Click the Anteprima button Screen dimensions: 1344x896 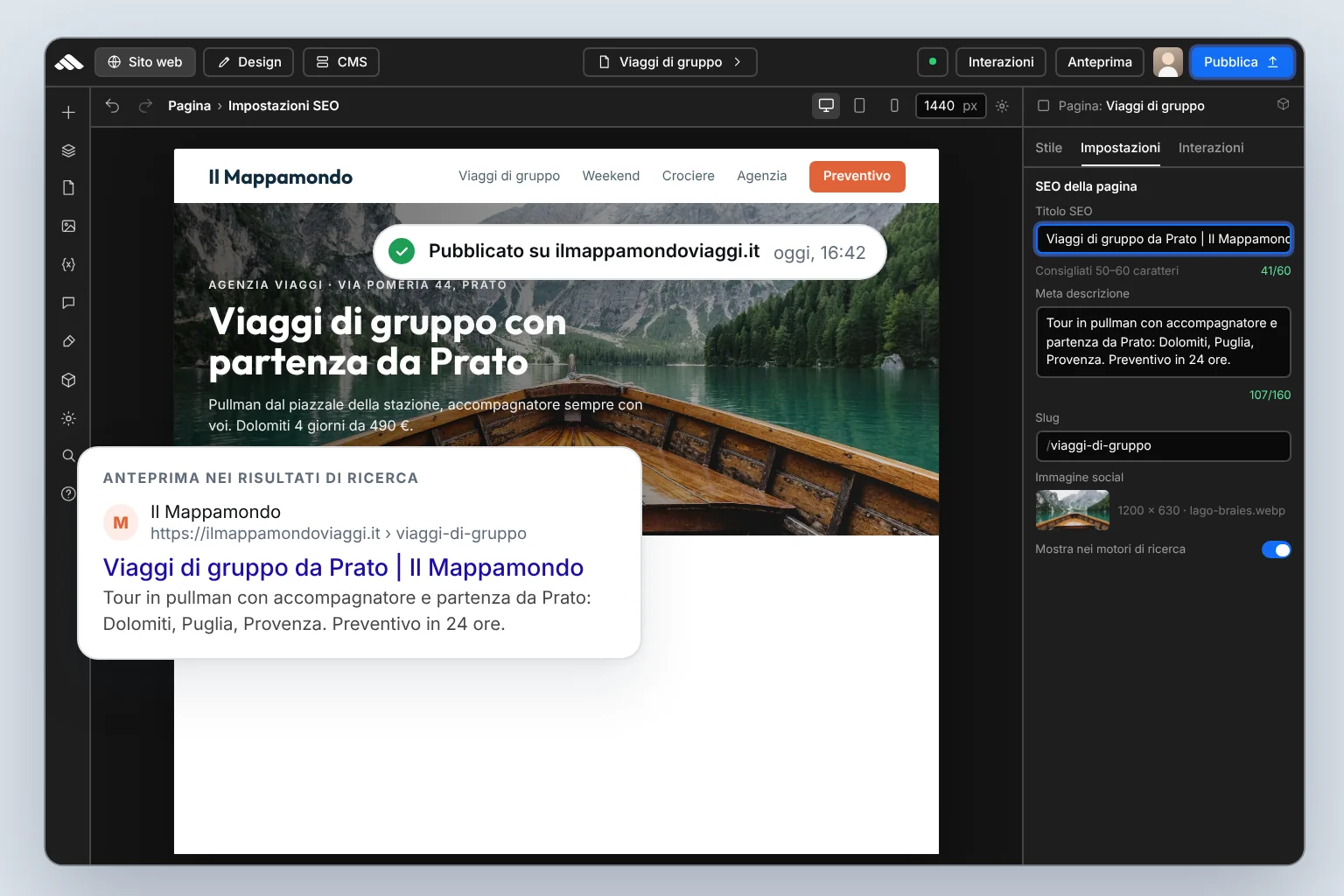click(1099, 62)
